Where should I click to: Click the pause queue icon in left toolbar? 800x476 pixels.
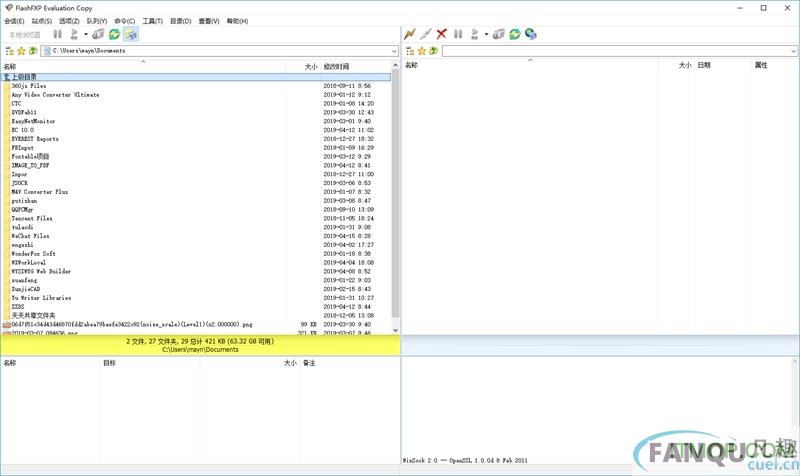(58, 34)
